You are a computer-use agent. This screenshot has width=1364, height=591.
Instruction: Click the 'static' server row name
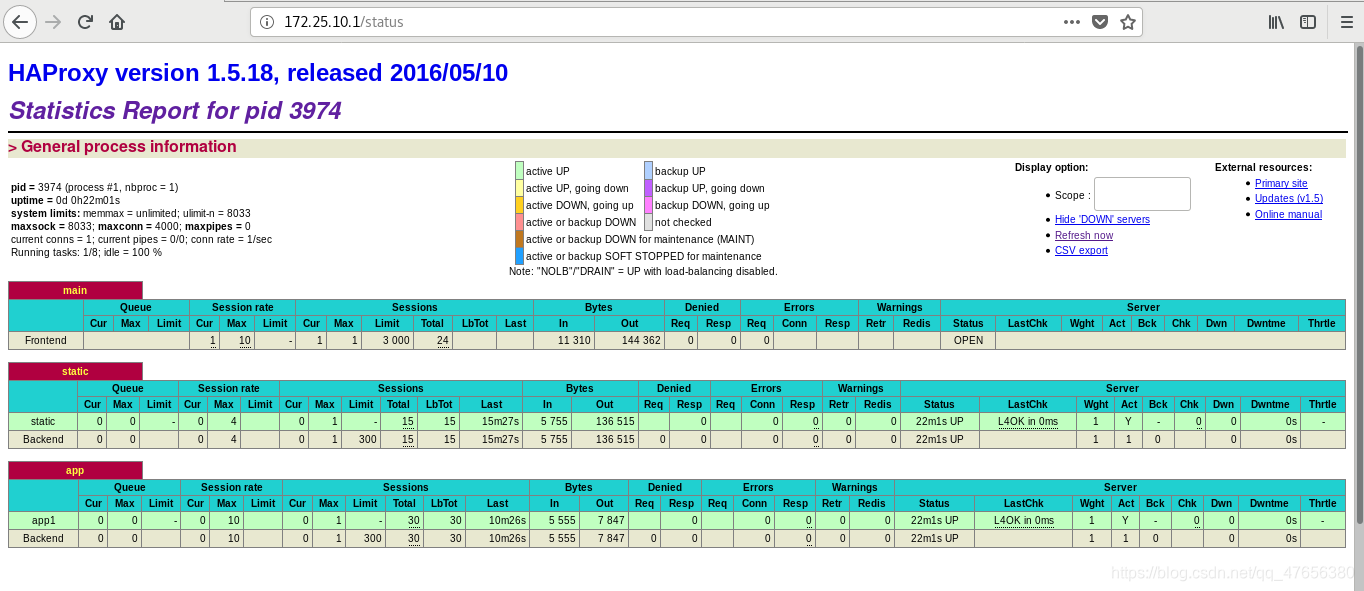(x=43, y=421)
